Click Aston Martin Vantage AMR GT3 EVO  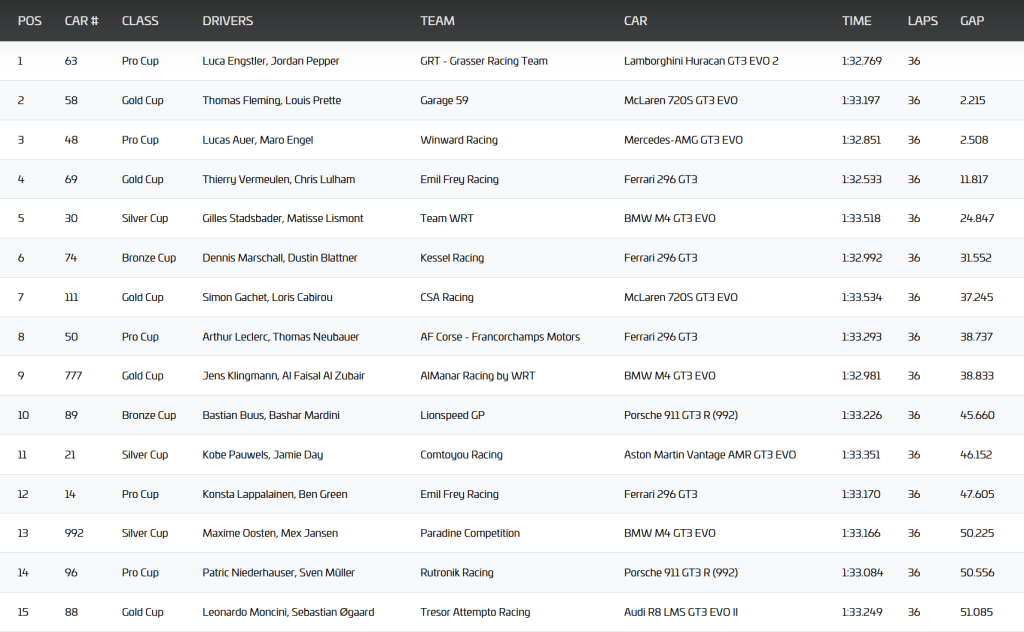(x=710, y=454)
